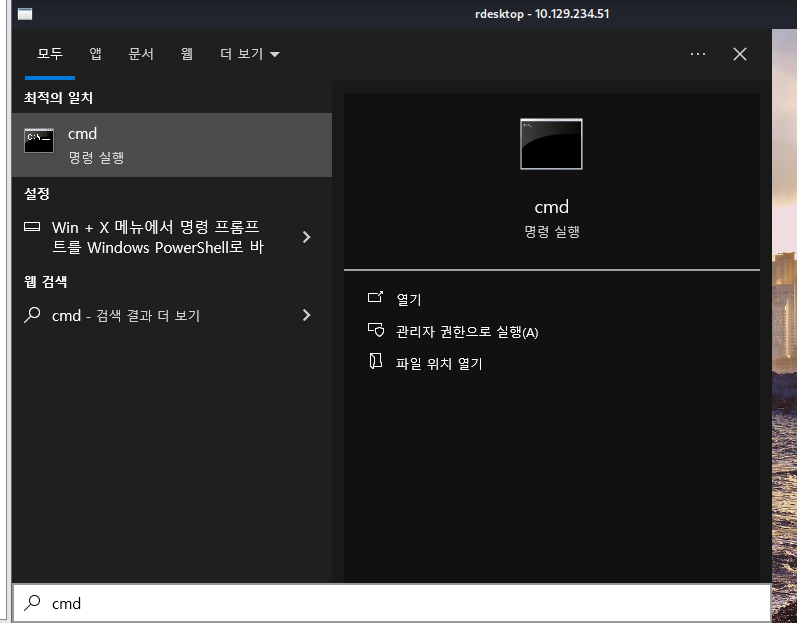797x623 pixels.
Task: Focus the search box containing cmd
Action: click(x=391, y=603)
